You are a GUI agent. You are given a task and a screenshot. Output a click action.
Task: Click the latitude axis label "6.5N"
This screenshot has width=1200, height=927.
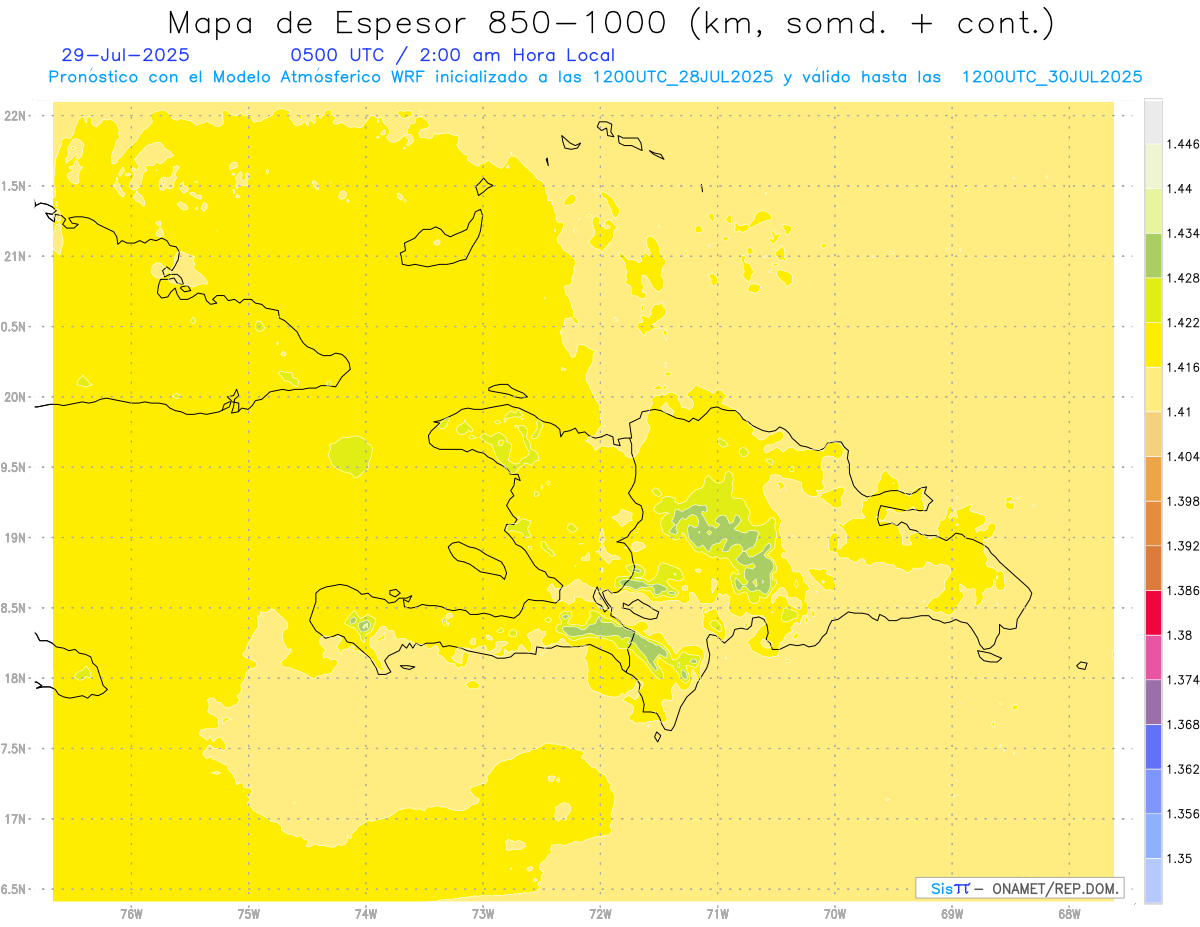(x=15, y=889)
